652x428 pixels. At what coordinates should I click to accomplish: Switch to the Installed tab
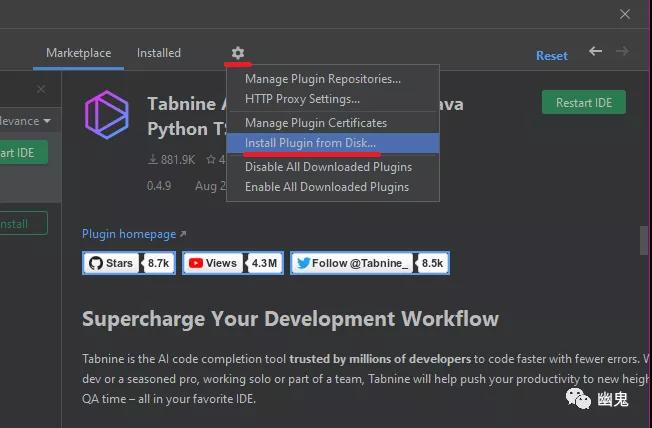pos(159,53)
